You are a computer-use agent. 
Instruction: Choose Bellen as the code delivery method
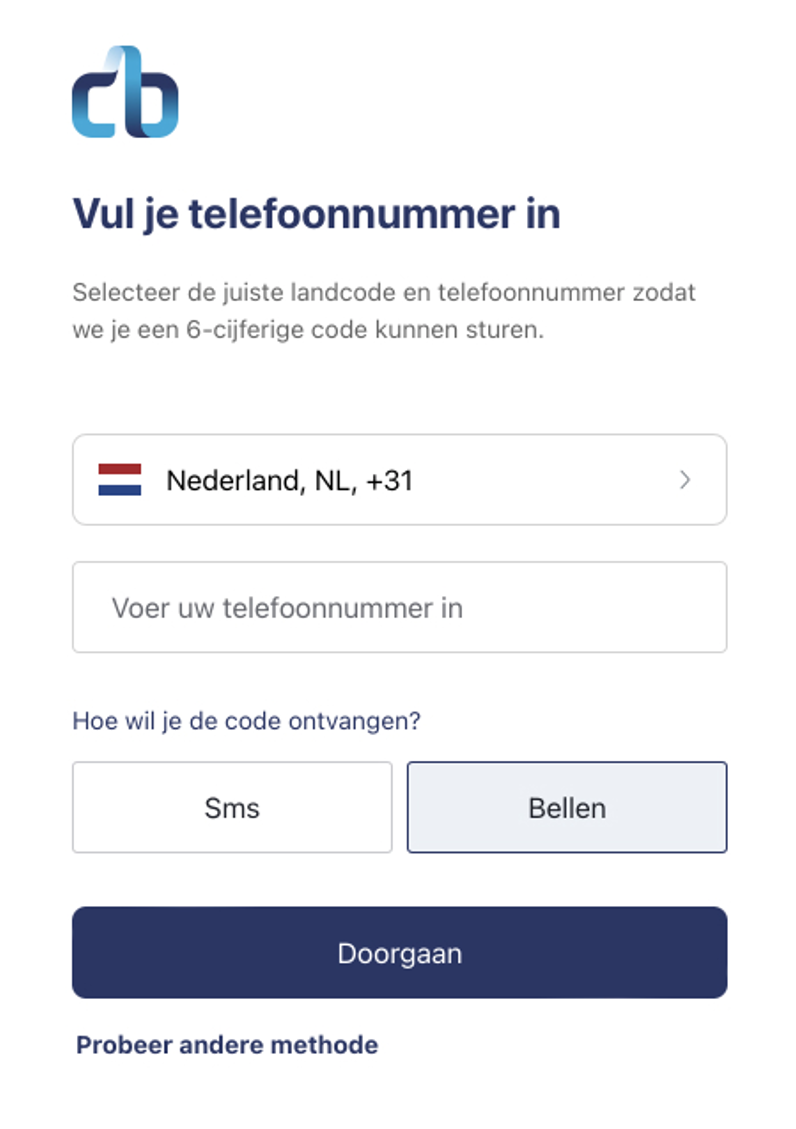(x=567, y=807)
